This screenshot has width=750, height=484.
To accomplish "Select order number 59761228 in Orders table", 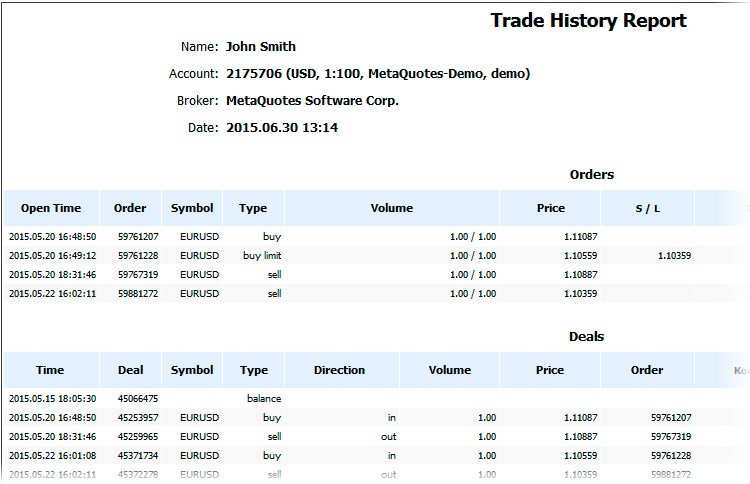I will [138, 256].
